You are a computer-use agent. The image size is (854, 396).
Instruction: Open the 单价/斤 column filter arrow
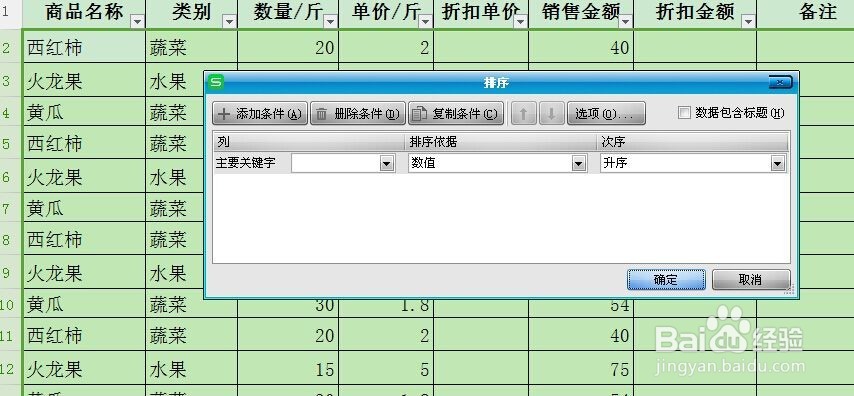(x=426, y=21)
